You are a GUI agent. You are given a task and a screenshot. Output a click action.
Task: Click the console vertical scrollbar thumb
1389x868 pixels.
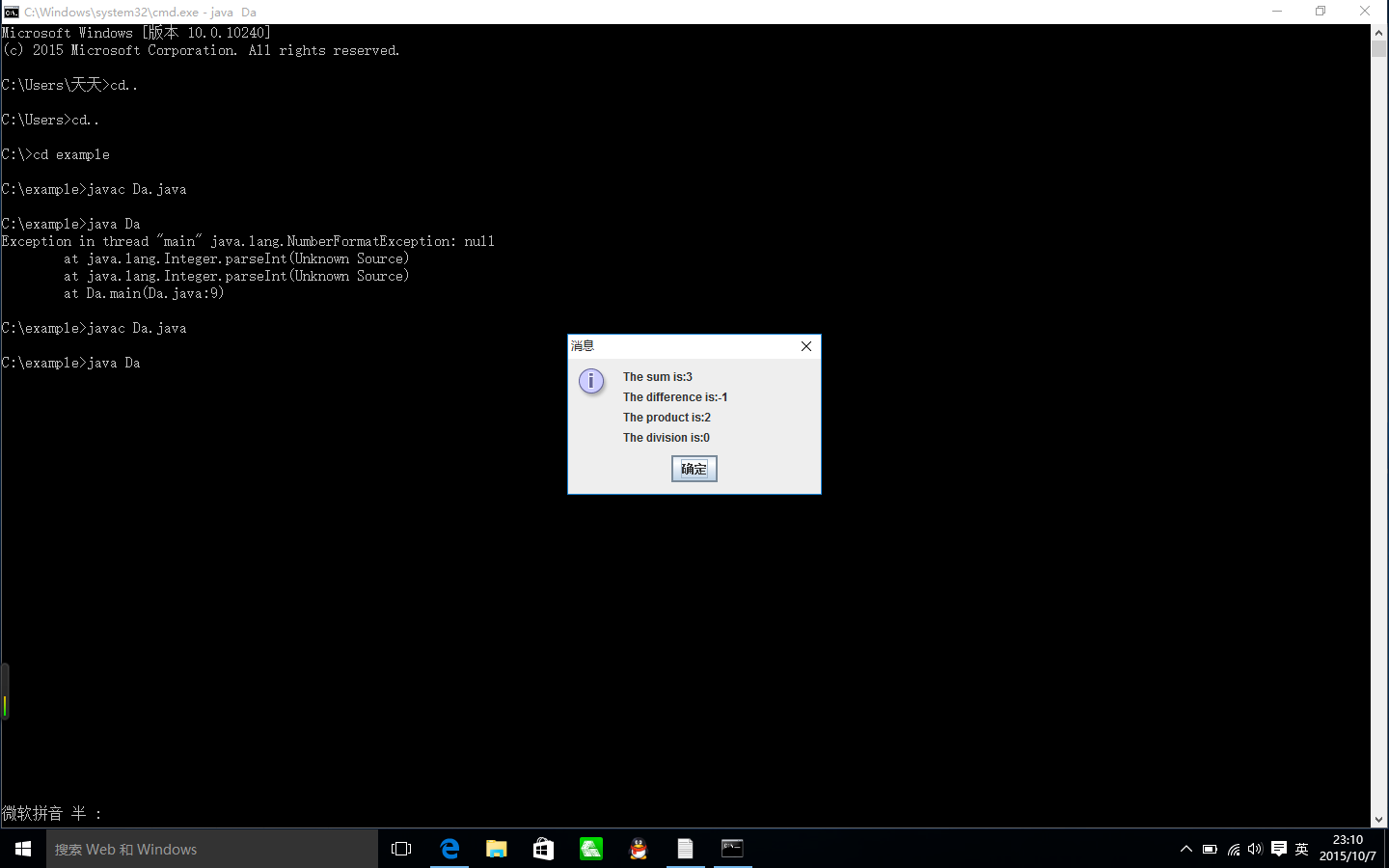coord(1378,48)
